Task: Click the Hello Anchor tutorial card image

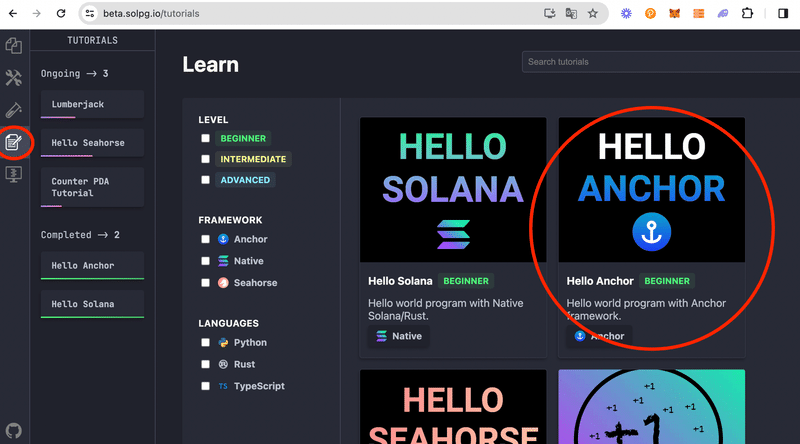Action: pyautogui.click(x=652, y=190)
